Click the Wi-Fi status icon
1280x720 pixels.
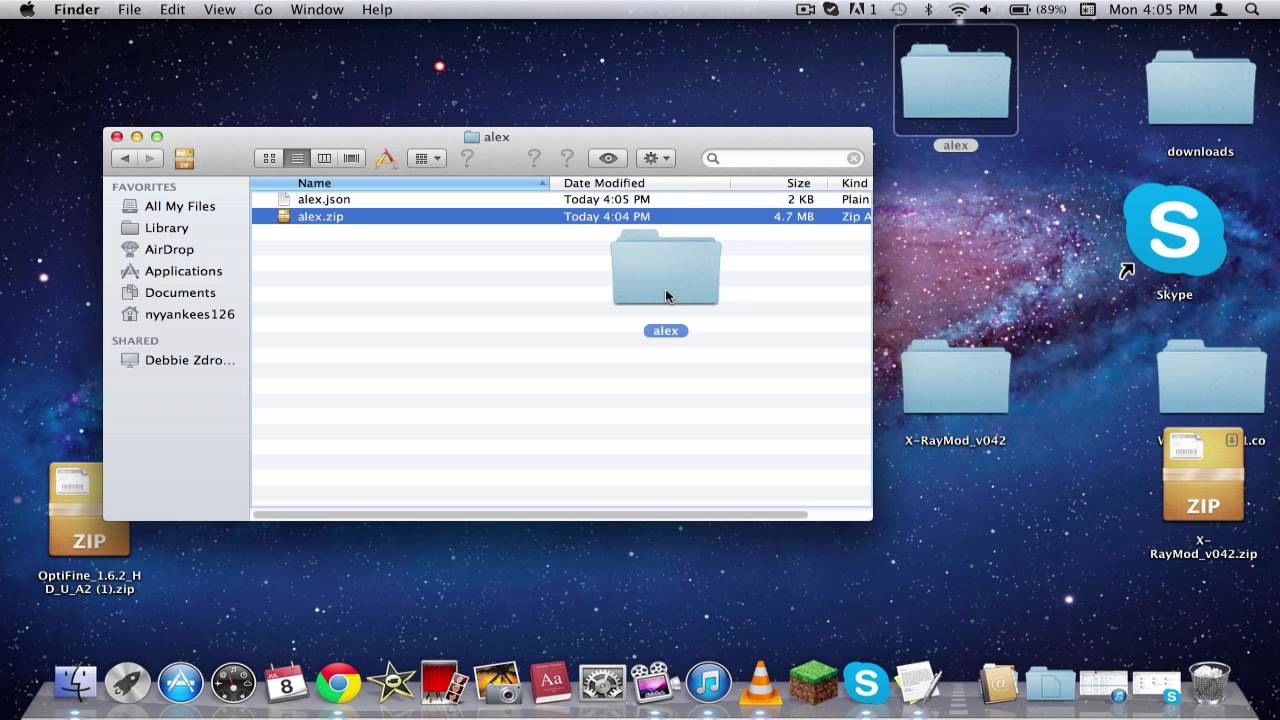click(958, 10)
